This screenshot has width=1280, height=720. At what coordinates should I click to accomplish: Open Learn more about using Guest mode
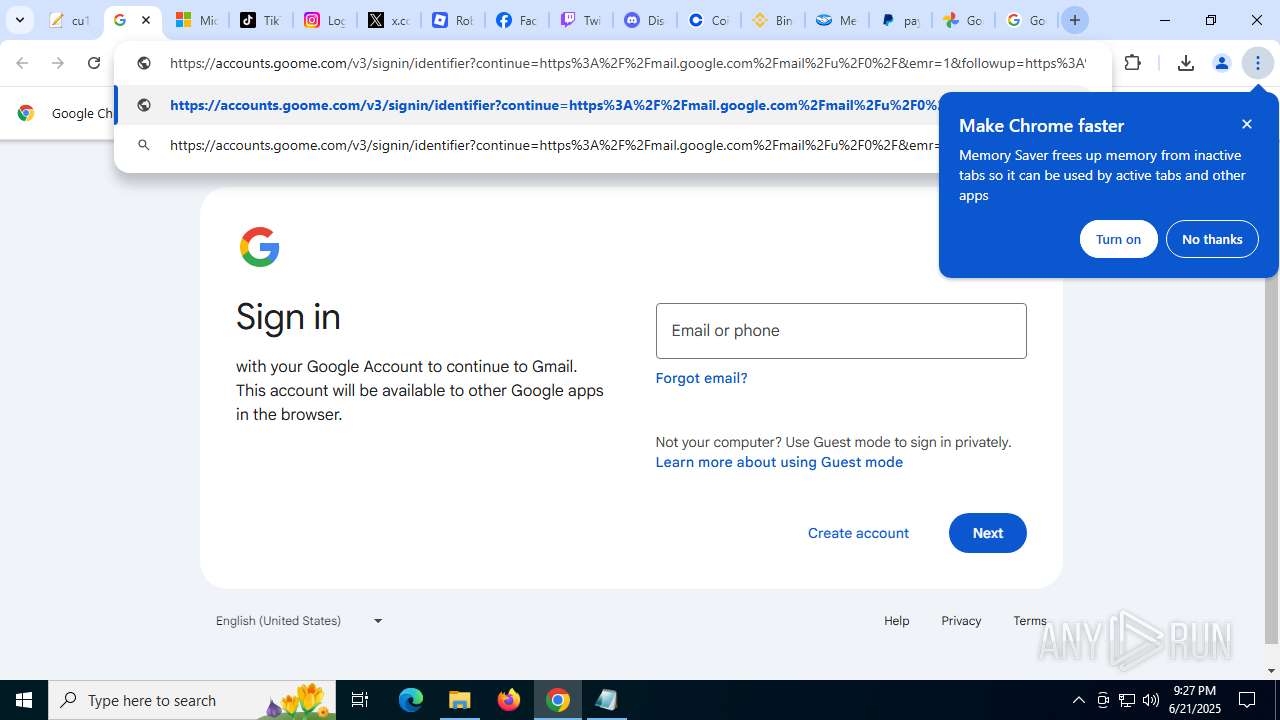click(779, 462)
